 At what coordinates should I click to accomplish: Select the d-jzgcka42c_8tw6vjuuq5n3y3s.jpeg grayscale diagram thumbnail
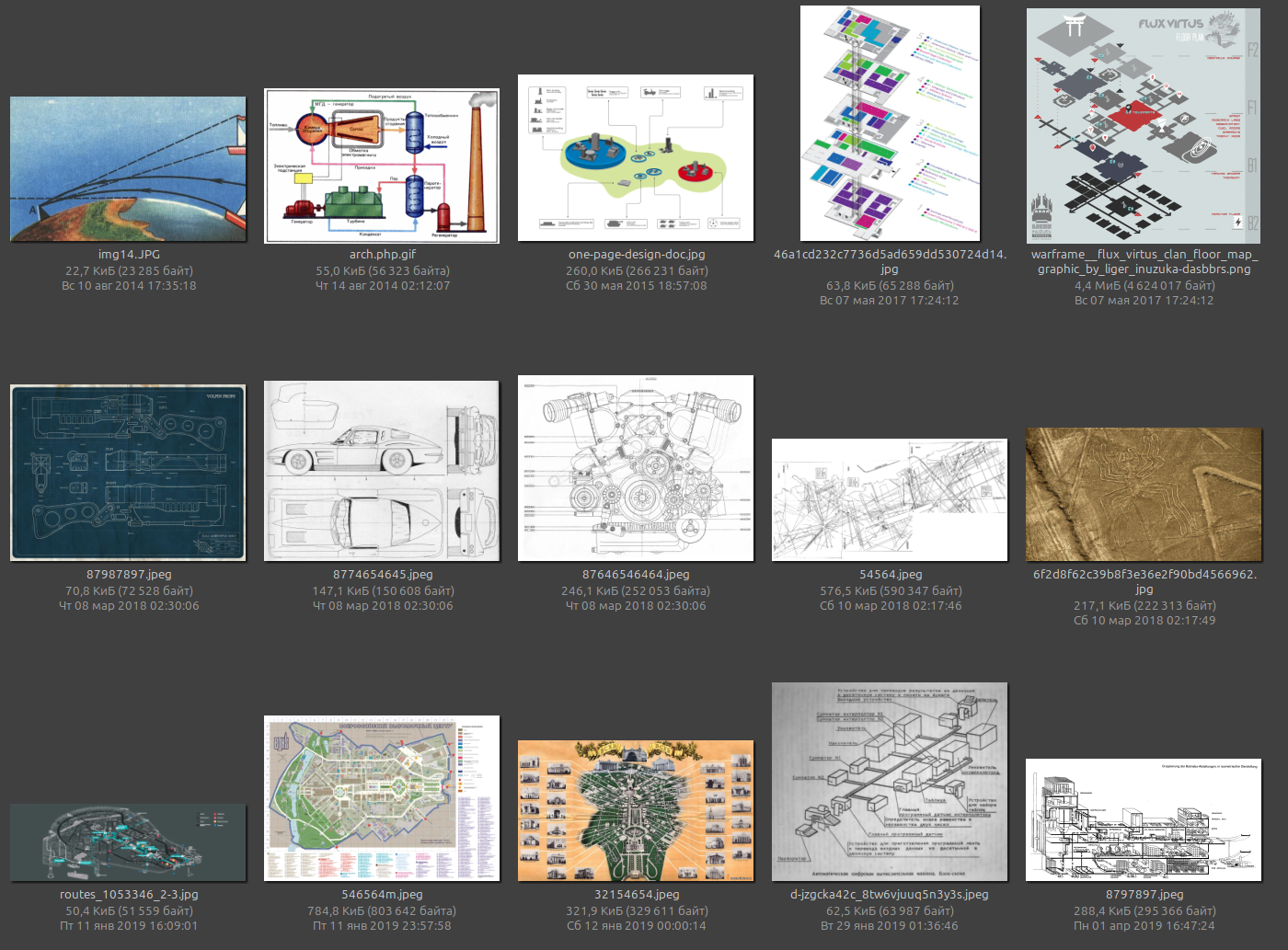(890, 782)
